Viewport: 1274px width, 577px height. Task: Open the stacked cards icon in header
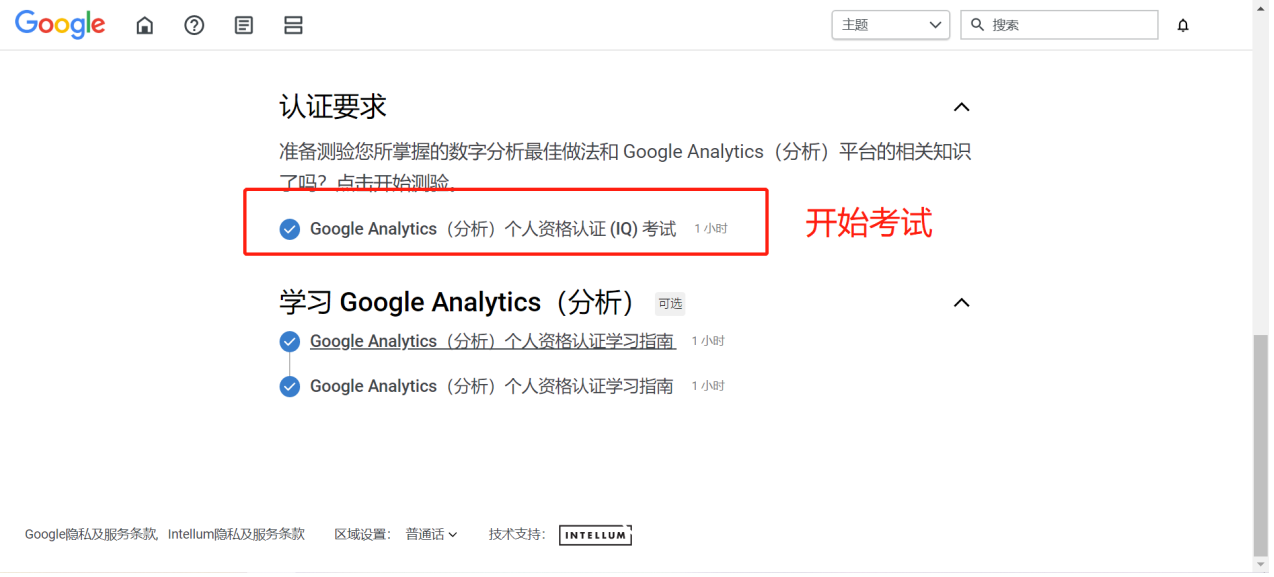[293, 25]
